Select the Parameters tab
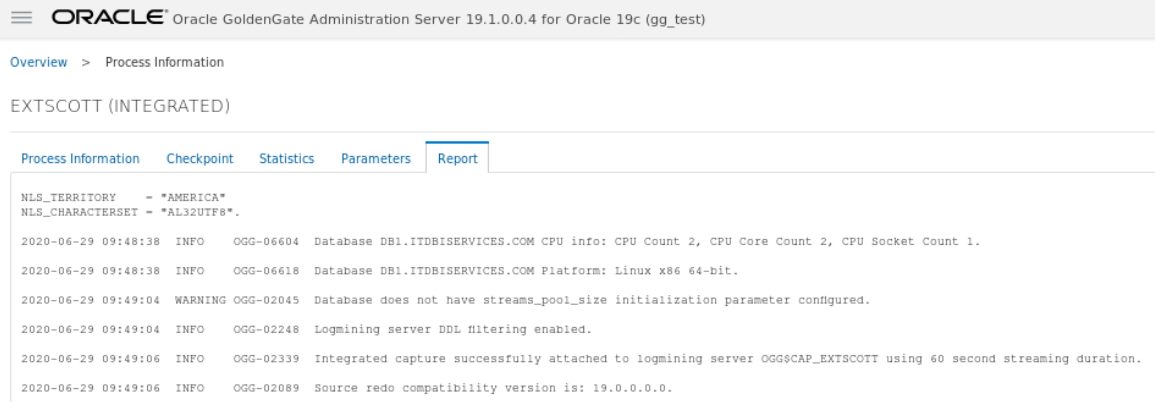1155x409 pixels. [376, 158]
